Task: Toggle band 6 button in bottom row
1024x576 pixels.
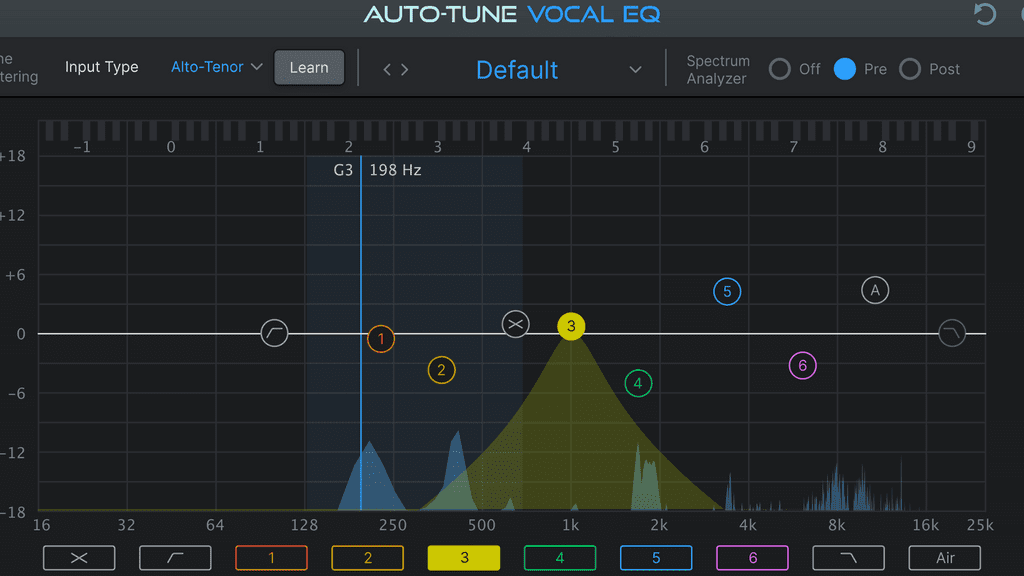Action: coord(752,558)
